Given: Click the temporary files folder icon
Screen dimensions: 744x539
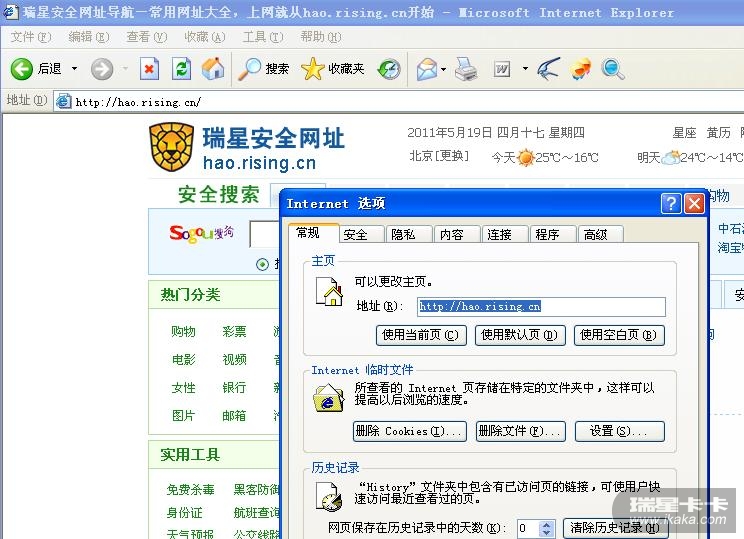Looking at the screenshot, I should [328, 399].
